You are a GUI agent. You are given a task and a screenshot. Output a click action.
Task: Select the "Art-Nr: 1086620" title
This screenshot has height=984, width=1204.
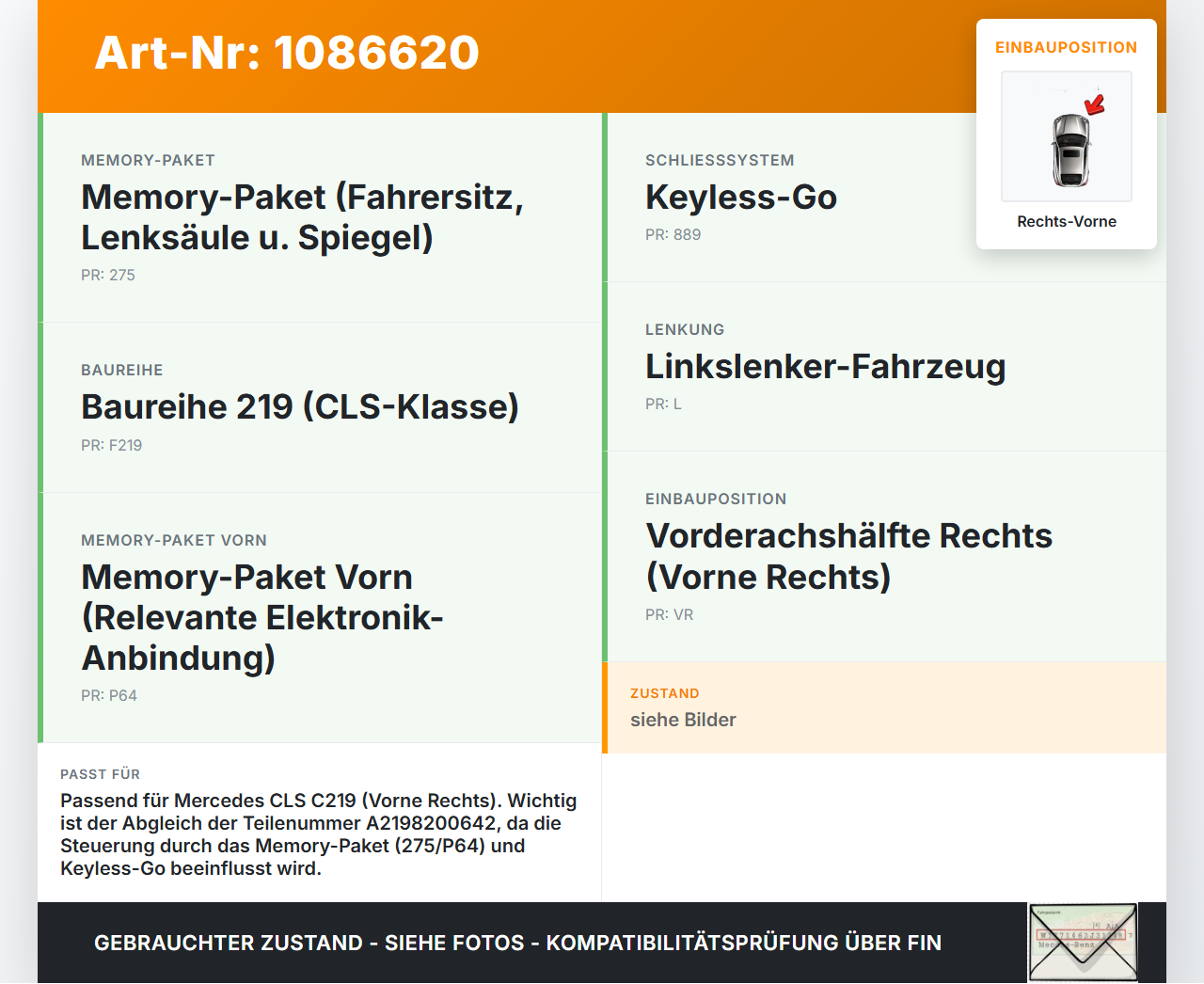point(287,53)
